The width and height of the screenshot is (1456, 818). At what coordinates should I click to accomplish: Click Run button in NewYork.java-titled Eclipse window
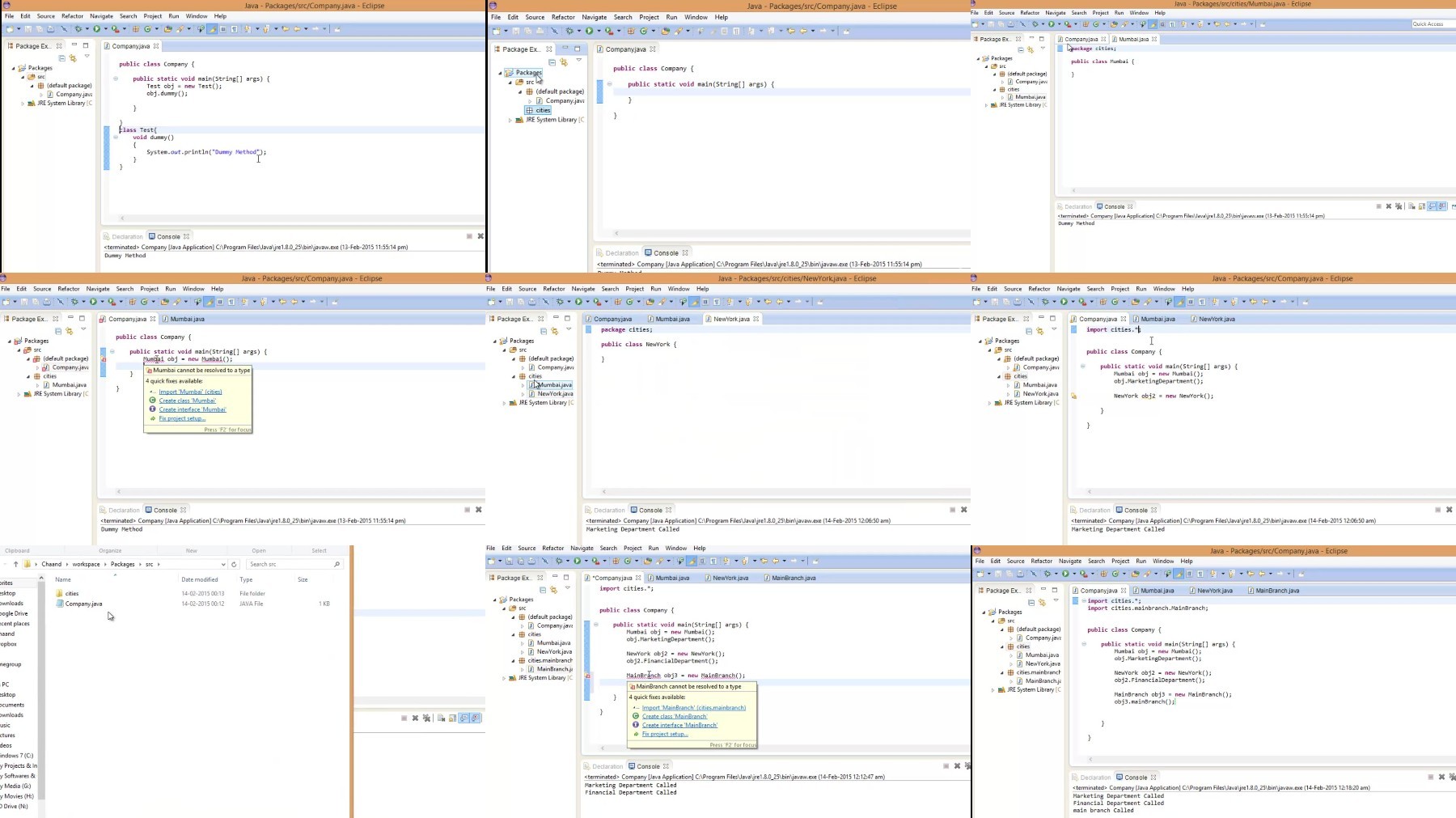578,302
